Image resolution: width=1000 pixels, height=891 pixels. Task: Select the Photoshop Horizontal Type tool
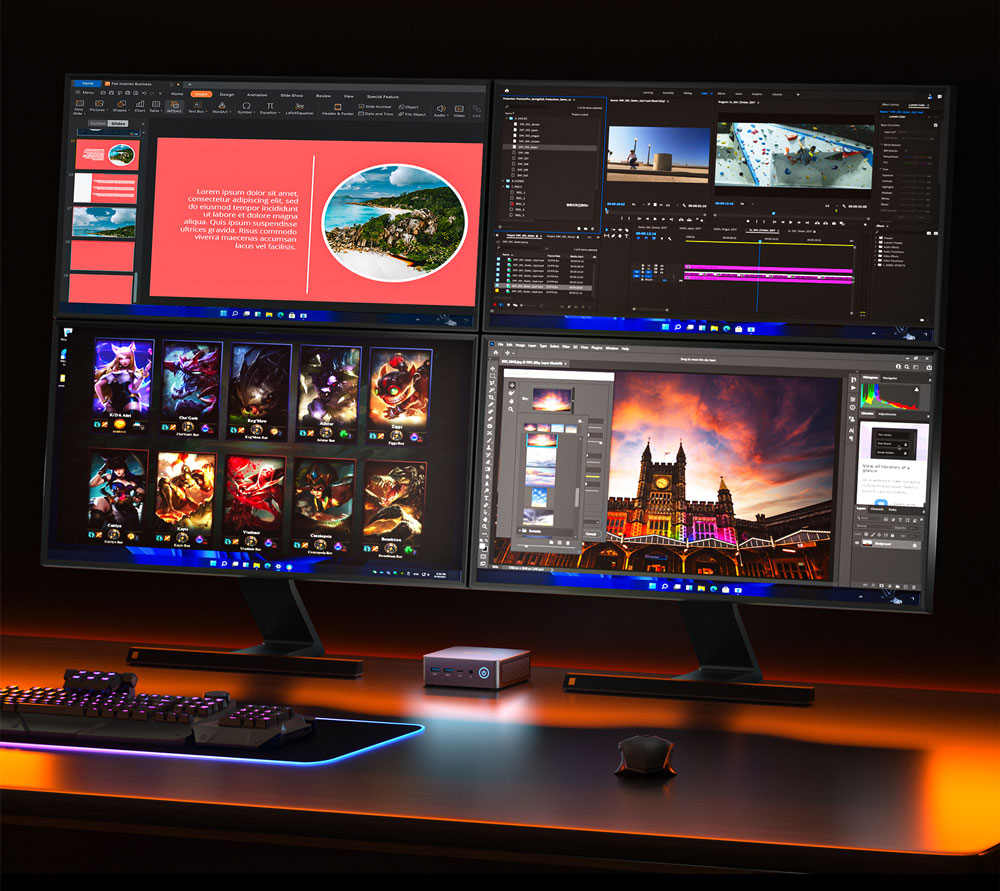click(487, 497)
